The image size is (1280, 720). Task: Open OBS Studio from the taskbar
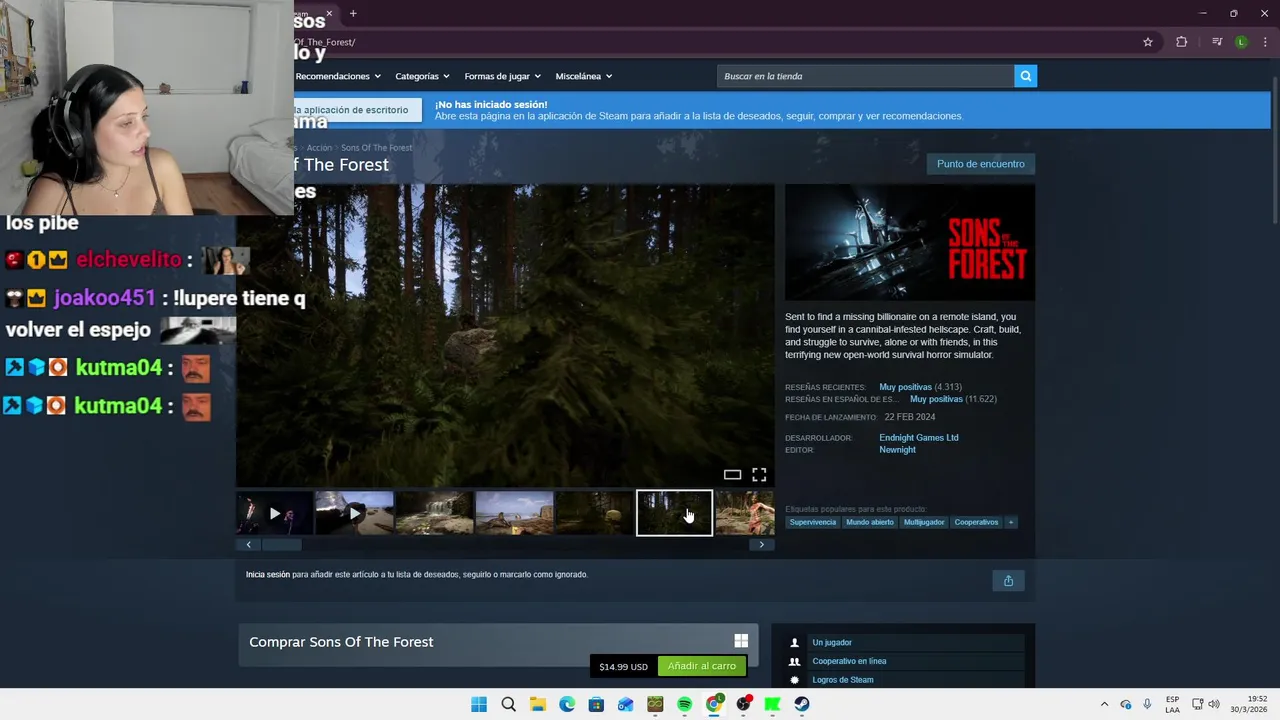[x=743, y=704]
